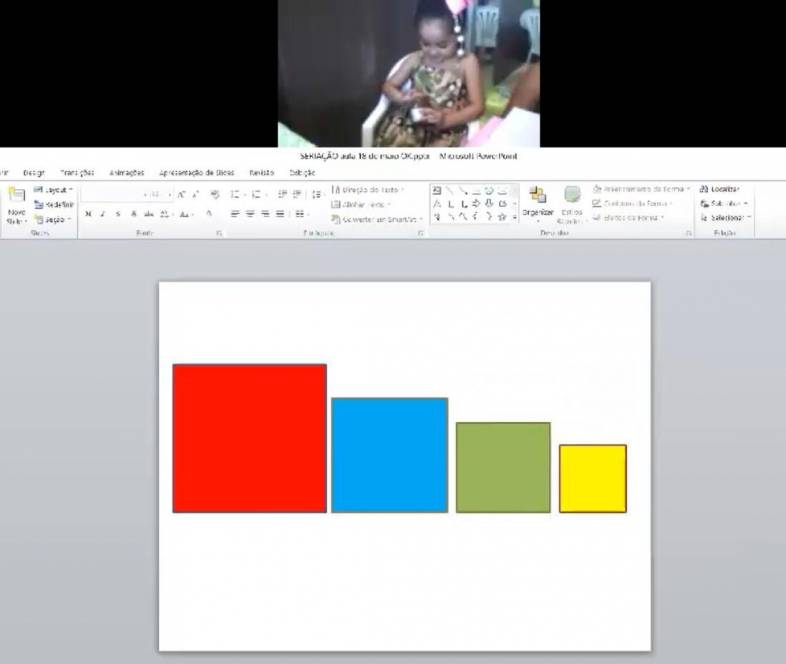
Task: Click the Novo Slide icon
Action: pyautogui.click(x=16, y=198)
